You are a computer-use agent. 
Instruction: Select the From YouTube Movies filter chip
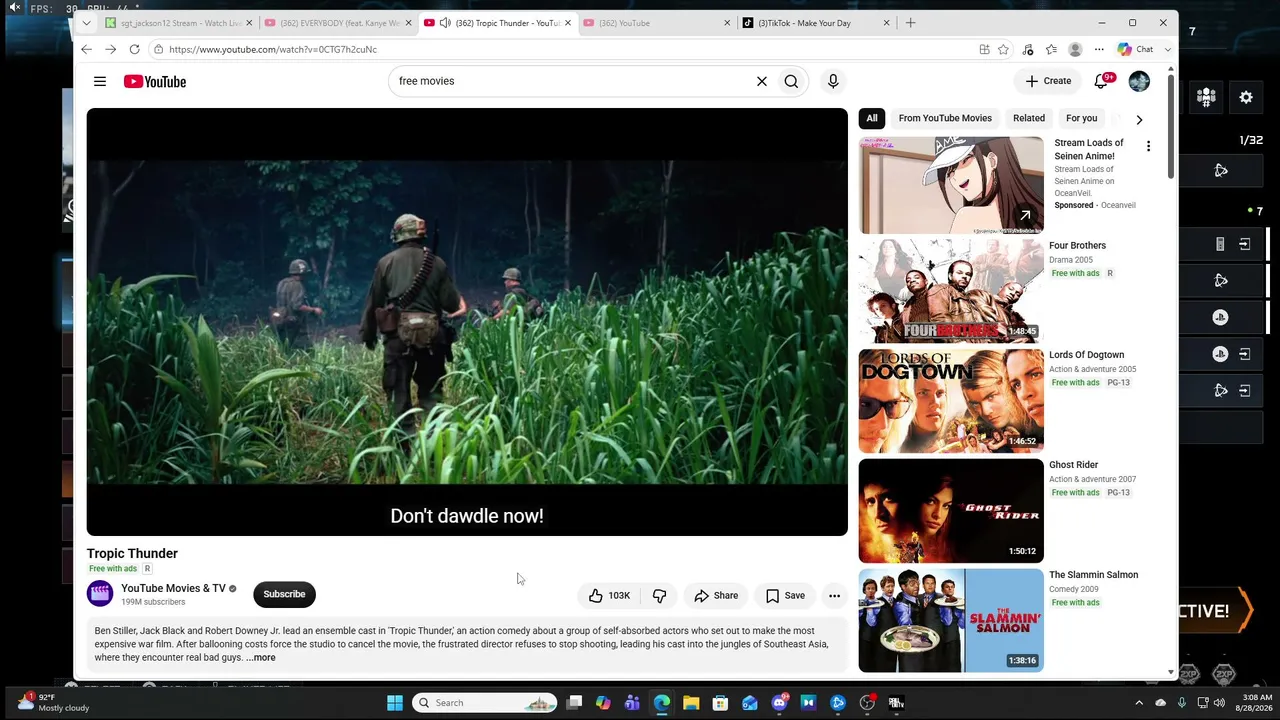[945, 118]
